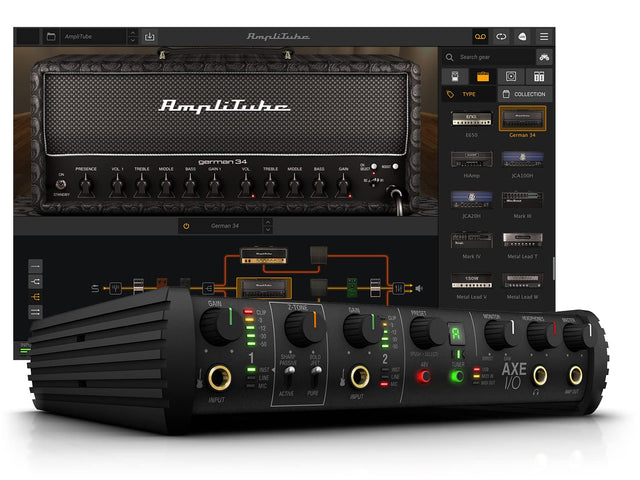
Task: Choose the Metal Lead W amp thumbnail
Action: click(x=522, y=280)
